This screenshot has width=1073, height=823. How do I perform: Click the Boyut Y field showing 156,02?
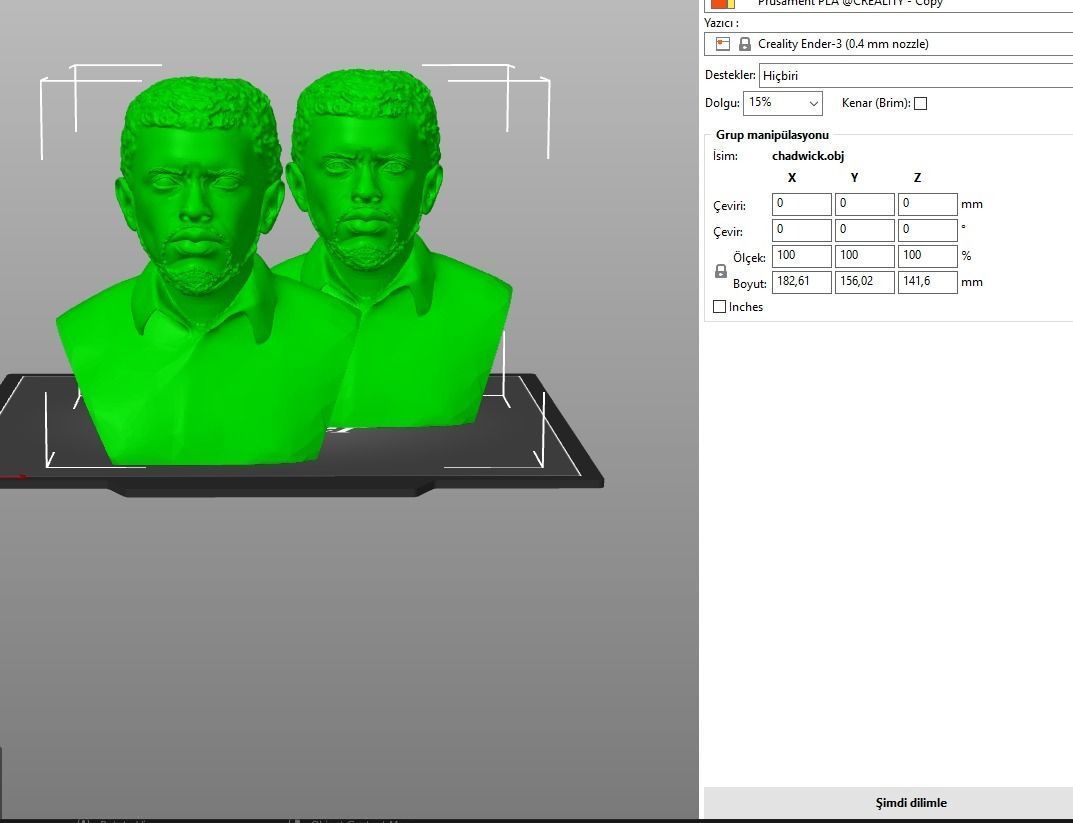864,282
